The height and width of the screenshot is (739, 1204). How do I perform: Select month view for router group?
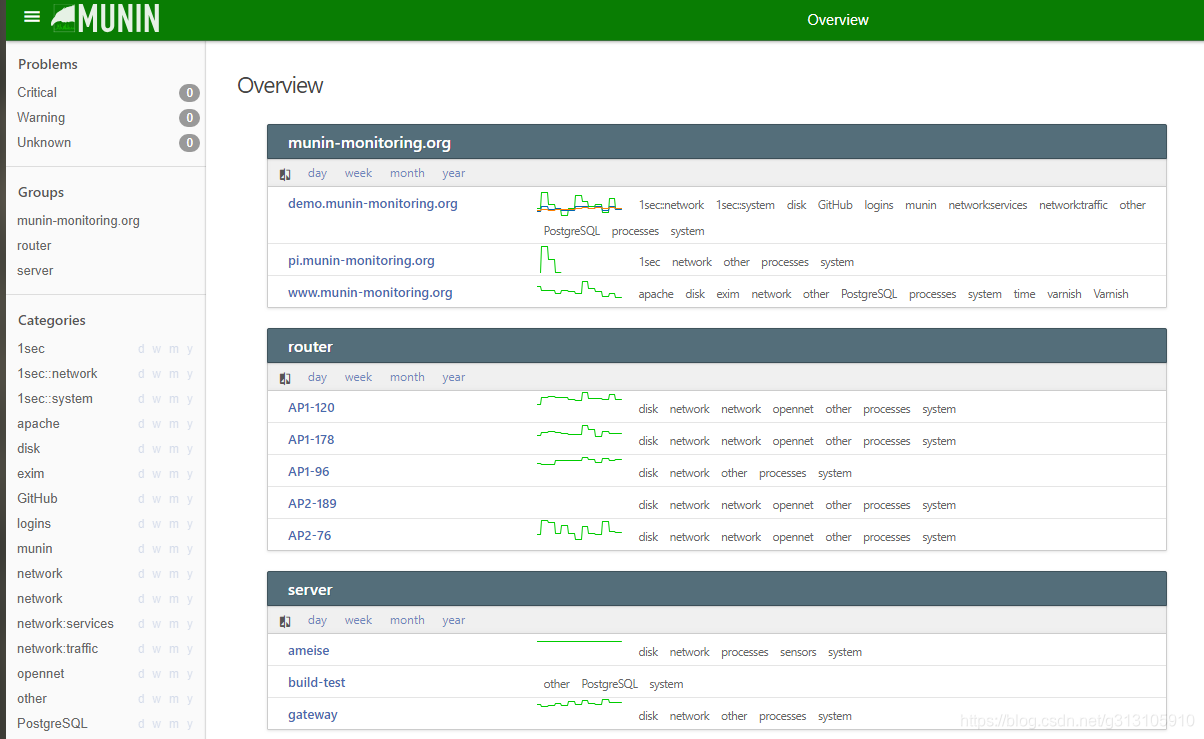407,377
